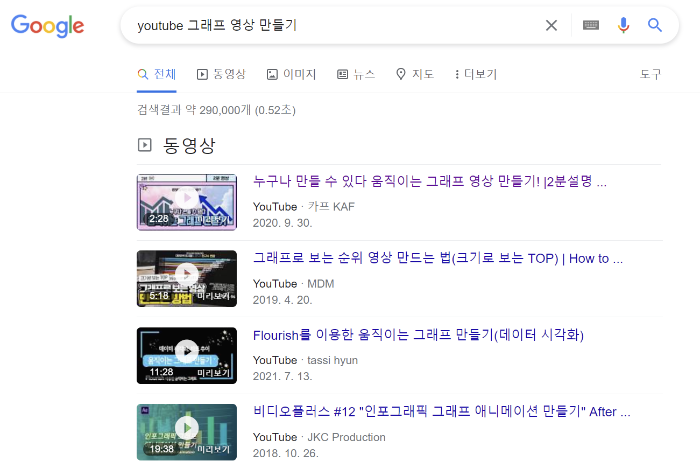Click channel name 카프 KAF
The width and height of the screenshot is (700, 467).
click(331, 207)
